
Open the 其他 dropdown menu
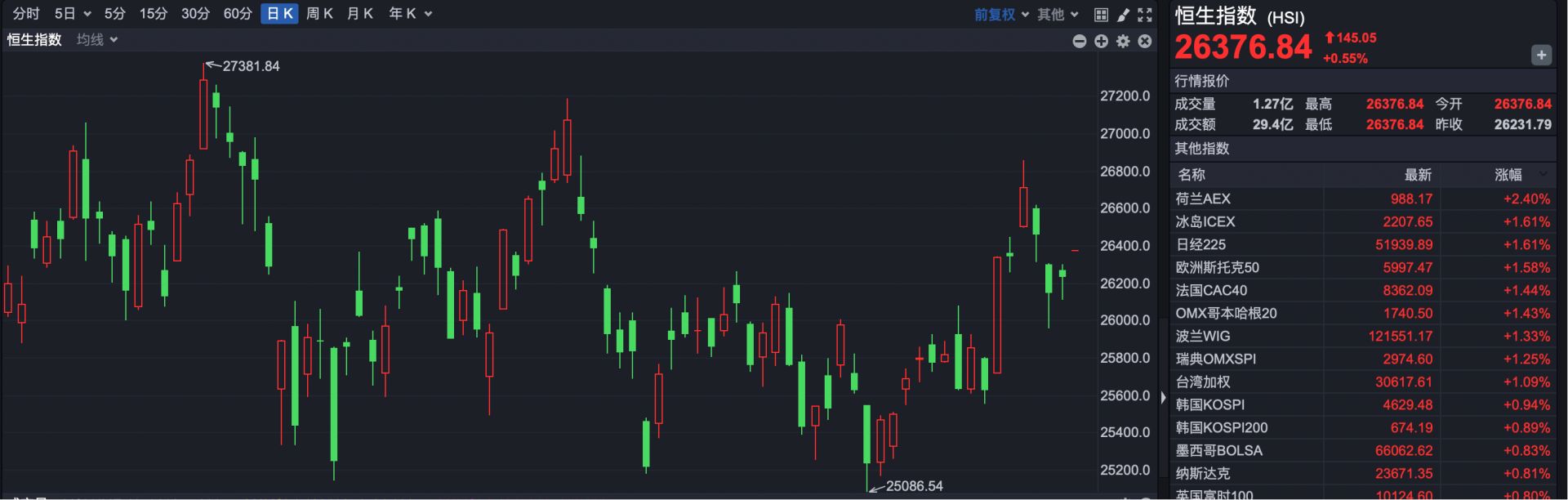pos(1058,15)
